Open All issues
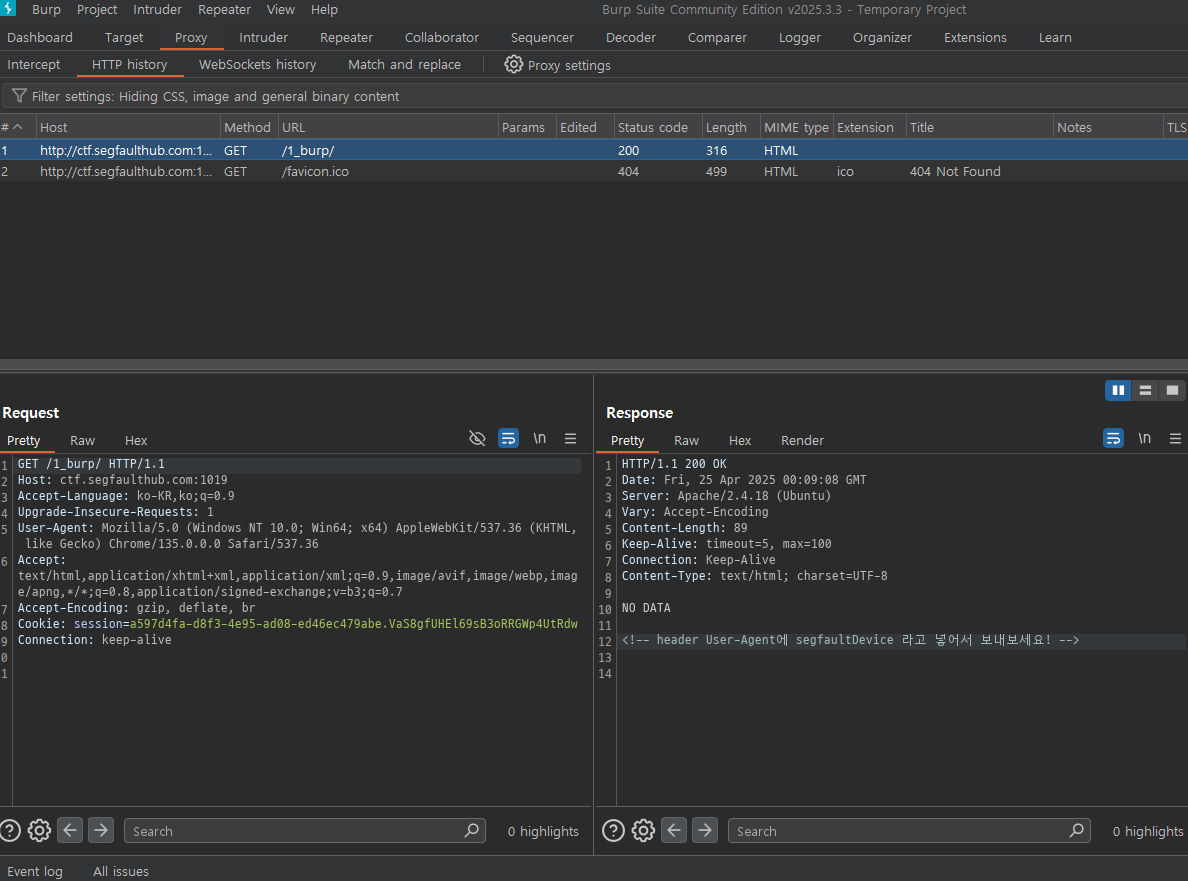Screen dimensions: 1188x881 click(x=120, y=871)
